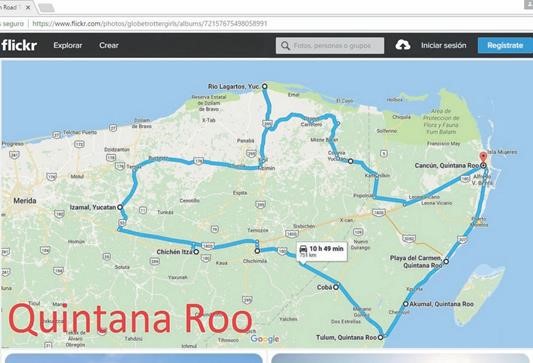
Task: Open a new browser tab
Action: pyautogui.click(x=46, y=8)
